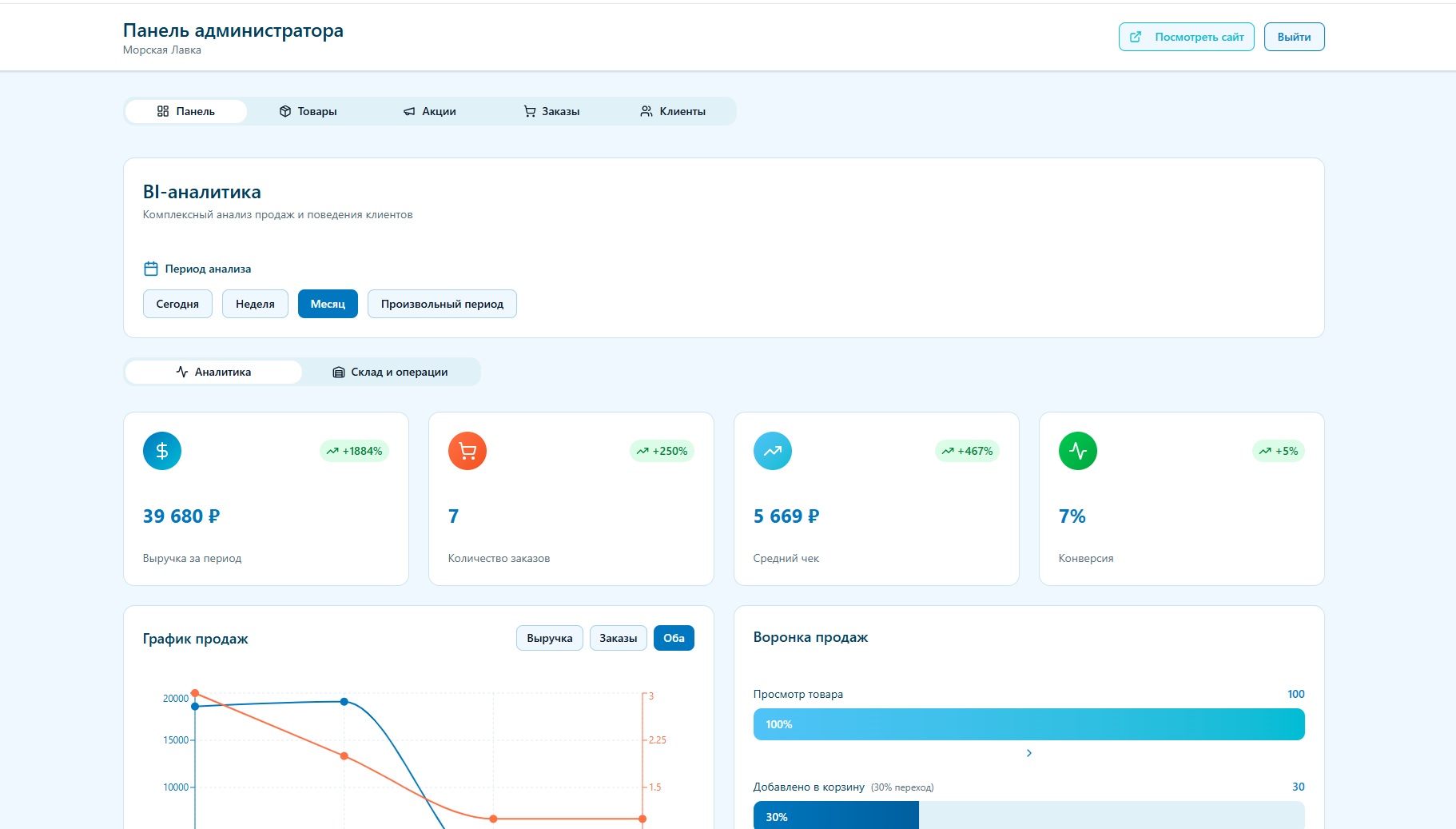Show only Заказы on the chart
This screenshot has height=829, width=1456.
coord(619,638)
